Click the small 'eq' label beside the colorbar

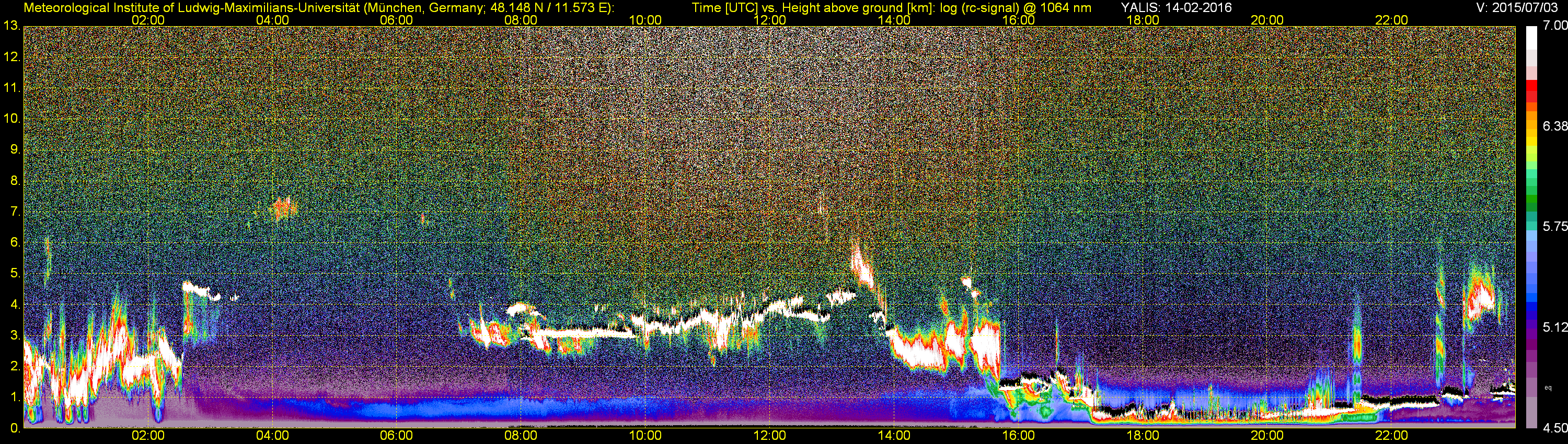click(1548, 387)
